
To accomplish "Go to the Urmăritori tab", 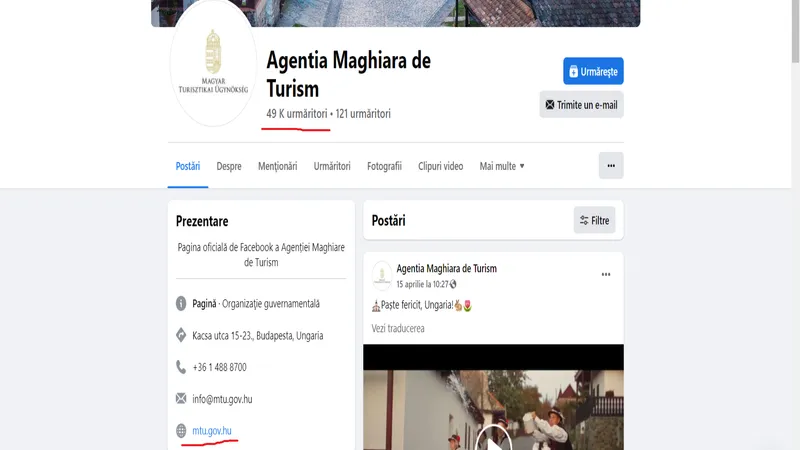I will [332, 166].
